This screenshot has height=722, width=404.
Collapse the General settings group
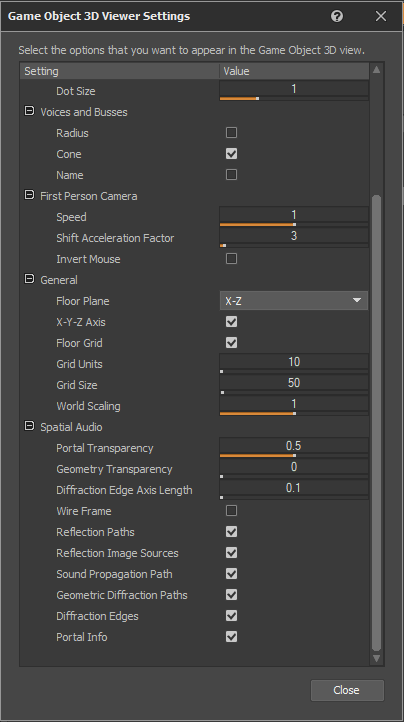tap(29, 279)
